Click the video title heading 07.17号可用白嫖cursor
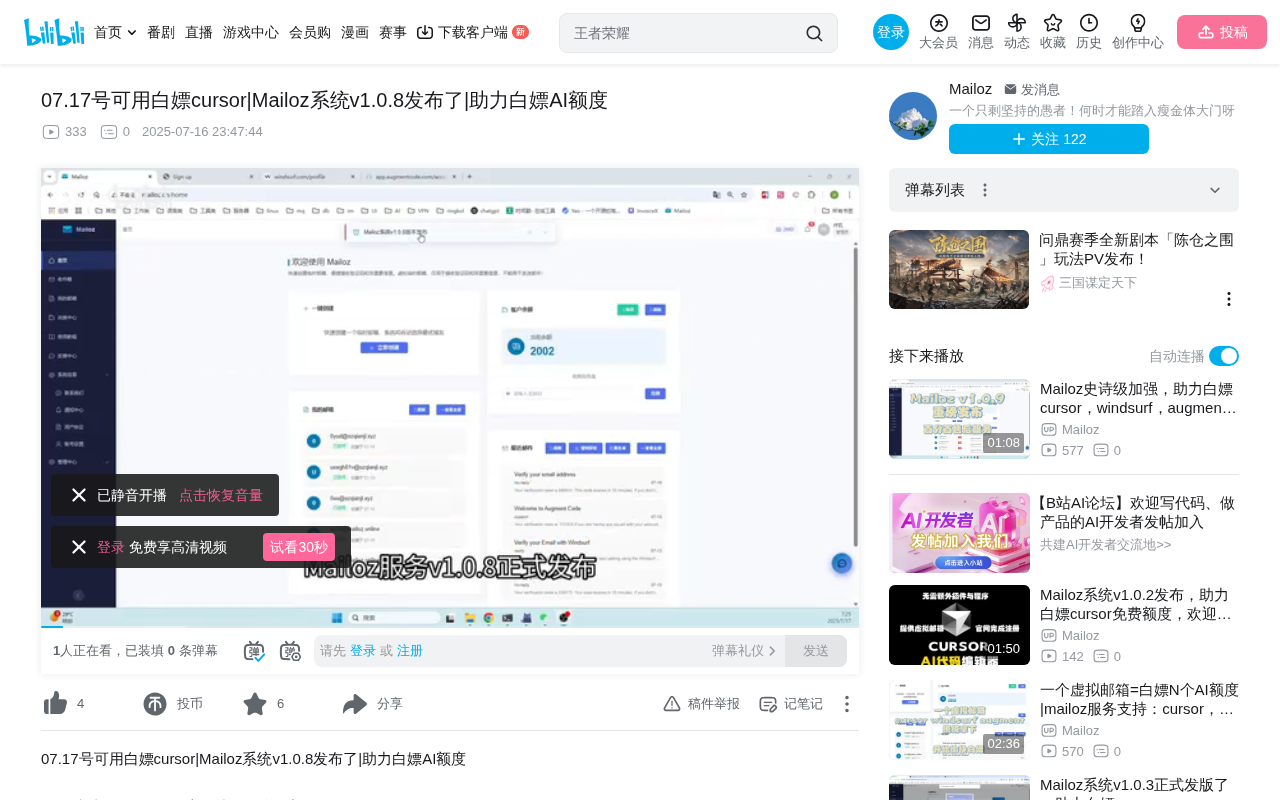 (x=324, y=100)
